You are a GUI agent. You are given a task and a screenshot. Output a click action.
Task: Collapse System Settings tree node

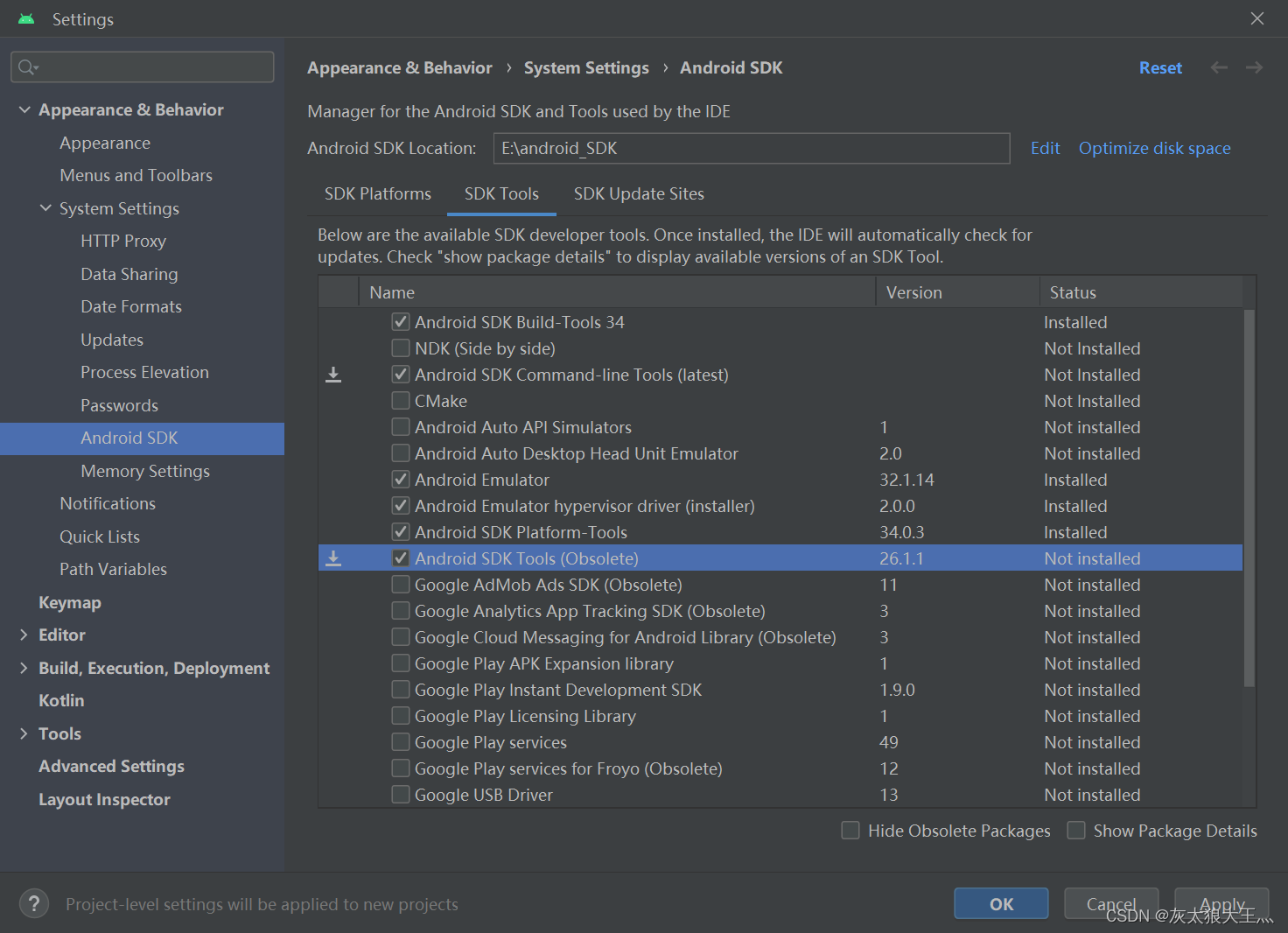pos(45,207)
